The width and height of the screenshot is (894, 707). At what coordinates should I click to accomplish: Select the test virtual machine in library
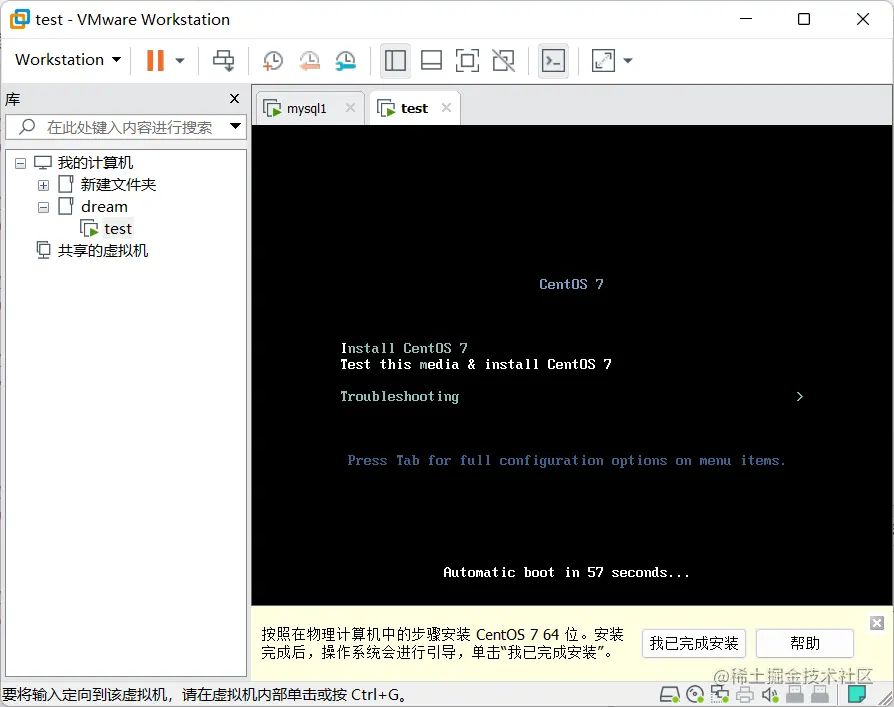(117, 229)
